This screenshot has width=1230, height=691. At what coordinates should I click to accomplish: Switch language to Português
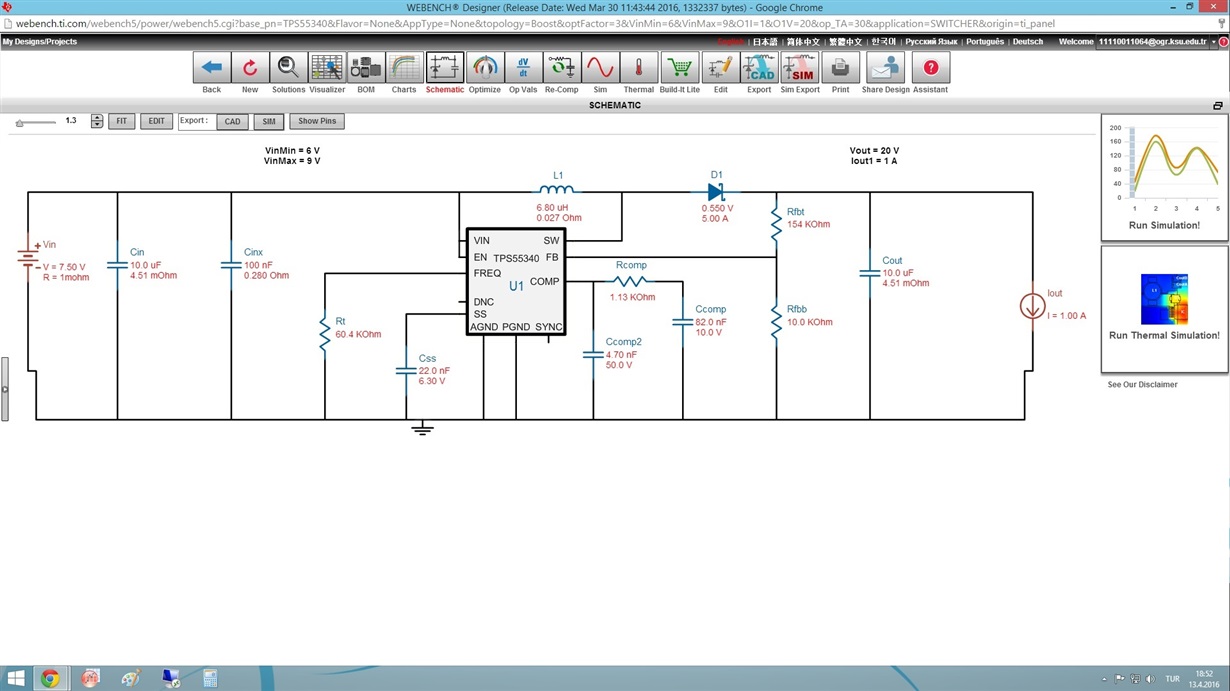985,42
